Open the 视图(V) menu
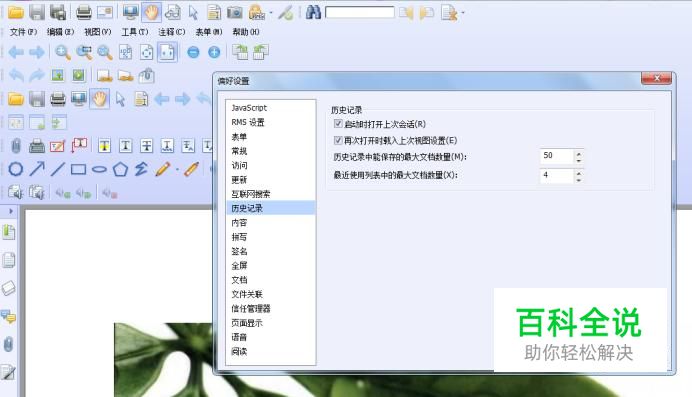 click(97, 32)
